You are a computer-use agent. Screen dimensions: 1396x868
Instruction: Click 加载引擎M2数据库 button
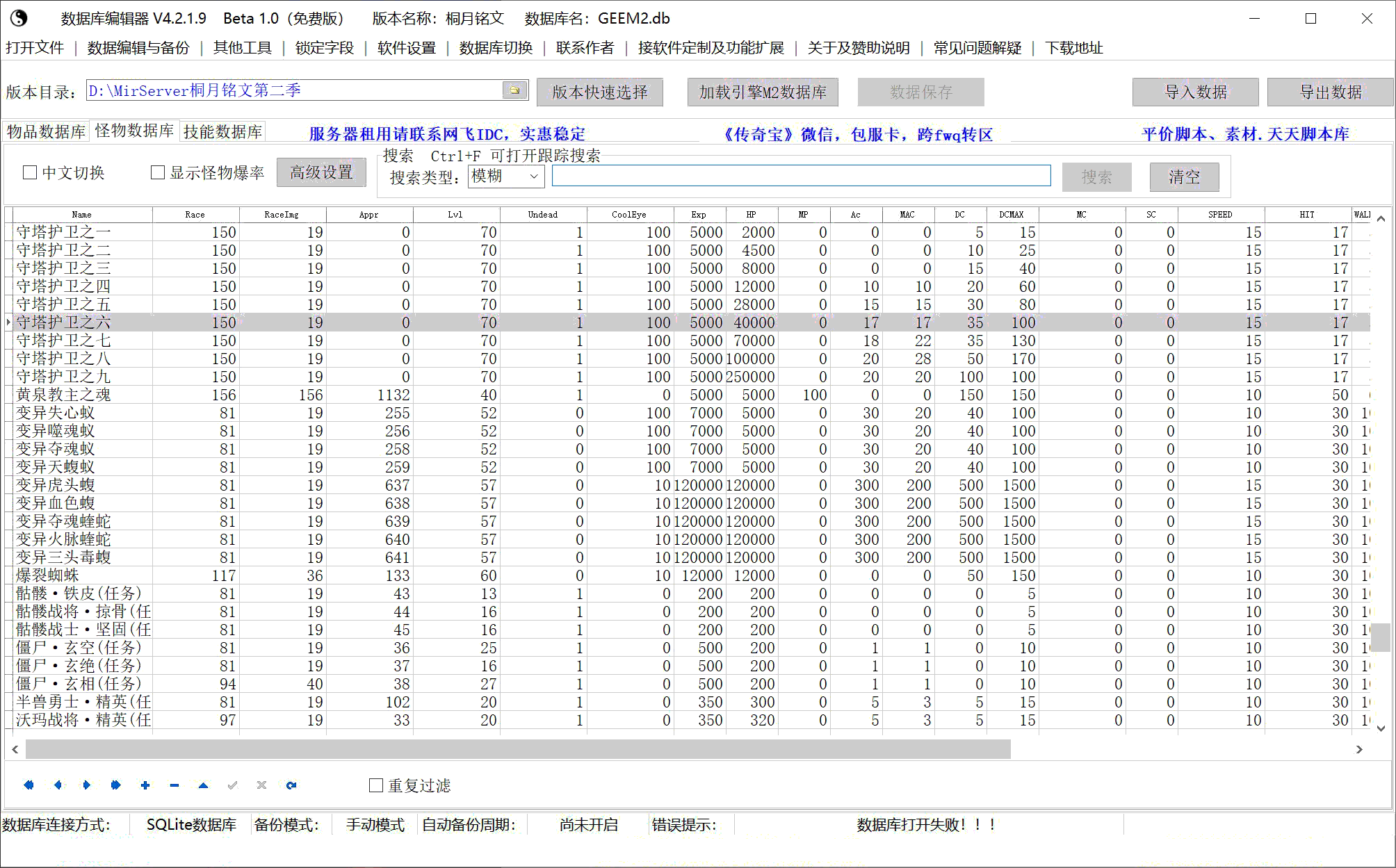tap(763, 92)
